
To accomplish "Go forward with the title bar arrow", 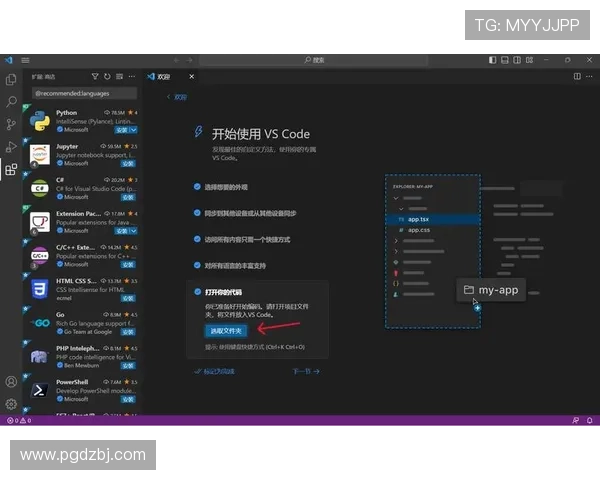I will pyautogui.click(x=189, y=60).
